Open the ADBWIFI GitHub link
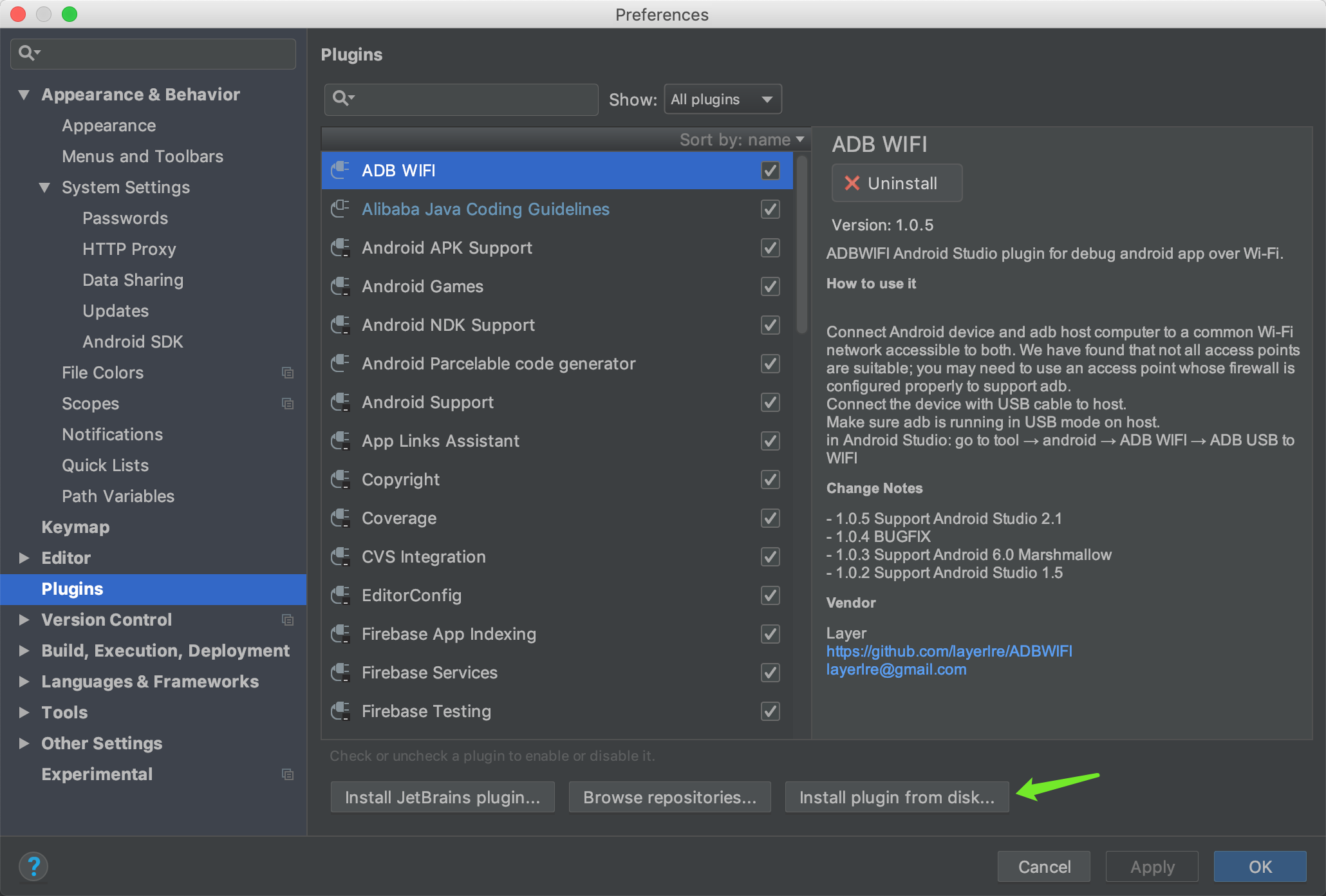Screen dimensions: 1326x896 (x=949, y=651)
